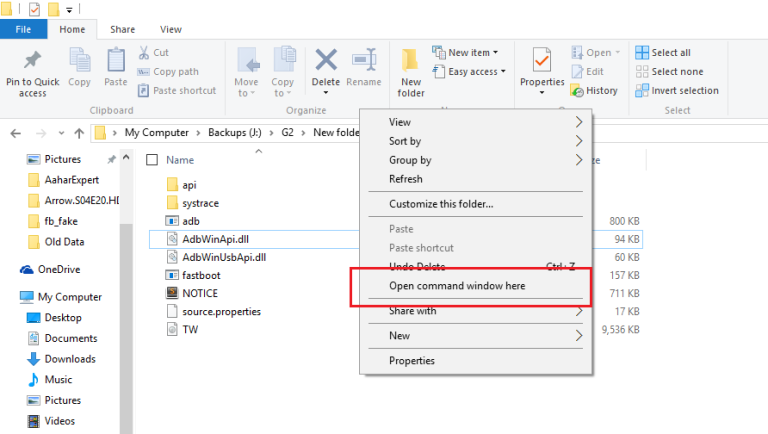Choose Open command window here
768x434 pixels.
click(x=456, y=286)
